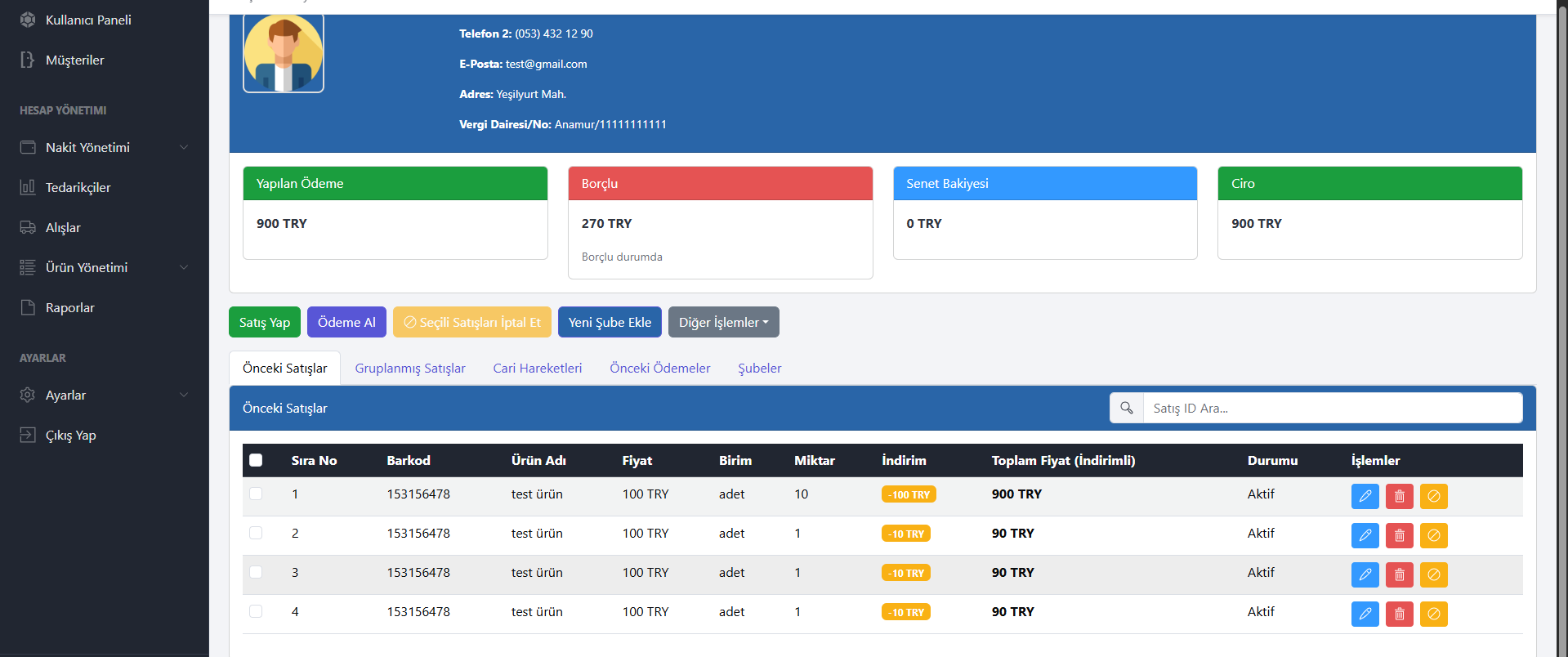Click the Yeni Şube Ekle button
This screenshot has width=1568, height=657.
[x=610, y=322]
